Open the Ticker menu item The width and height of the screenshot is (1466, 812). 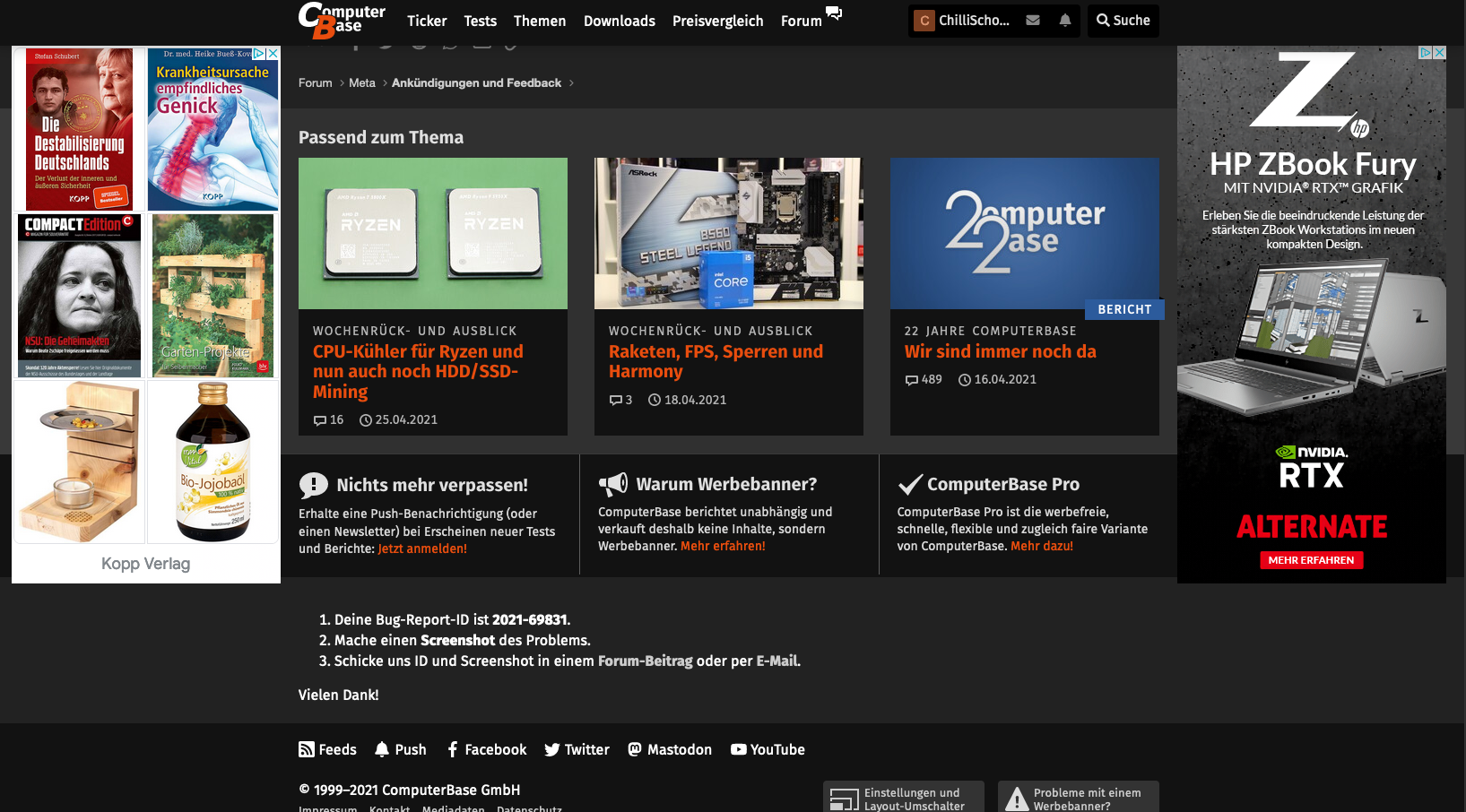tap(427, 21)
